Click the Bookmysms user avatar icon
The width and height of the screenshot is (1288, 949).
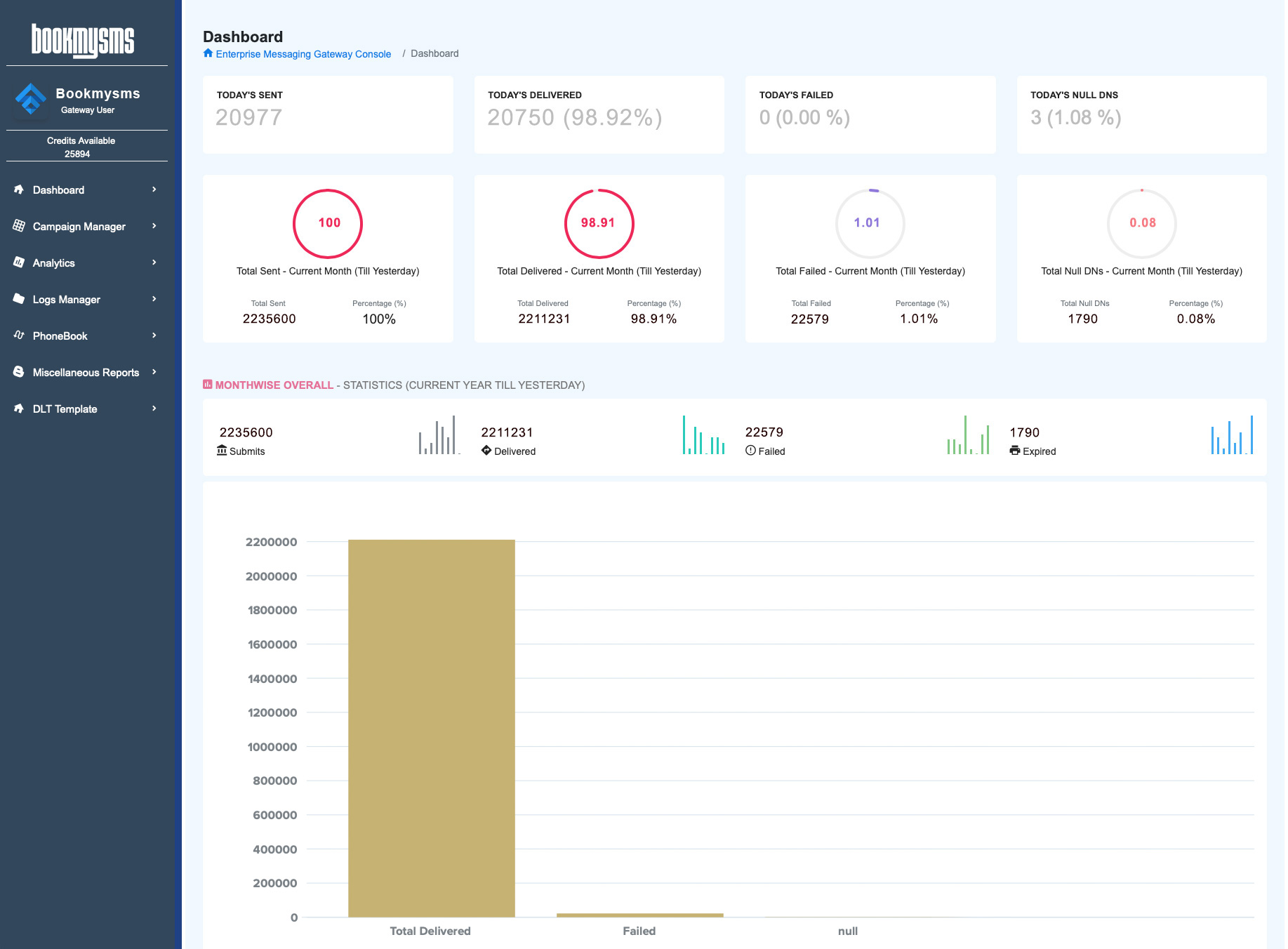click(30, 100)
